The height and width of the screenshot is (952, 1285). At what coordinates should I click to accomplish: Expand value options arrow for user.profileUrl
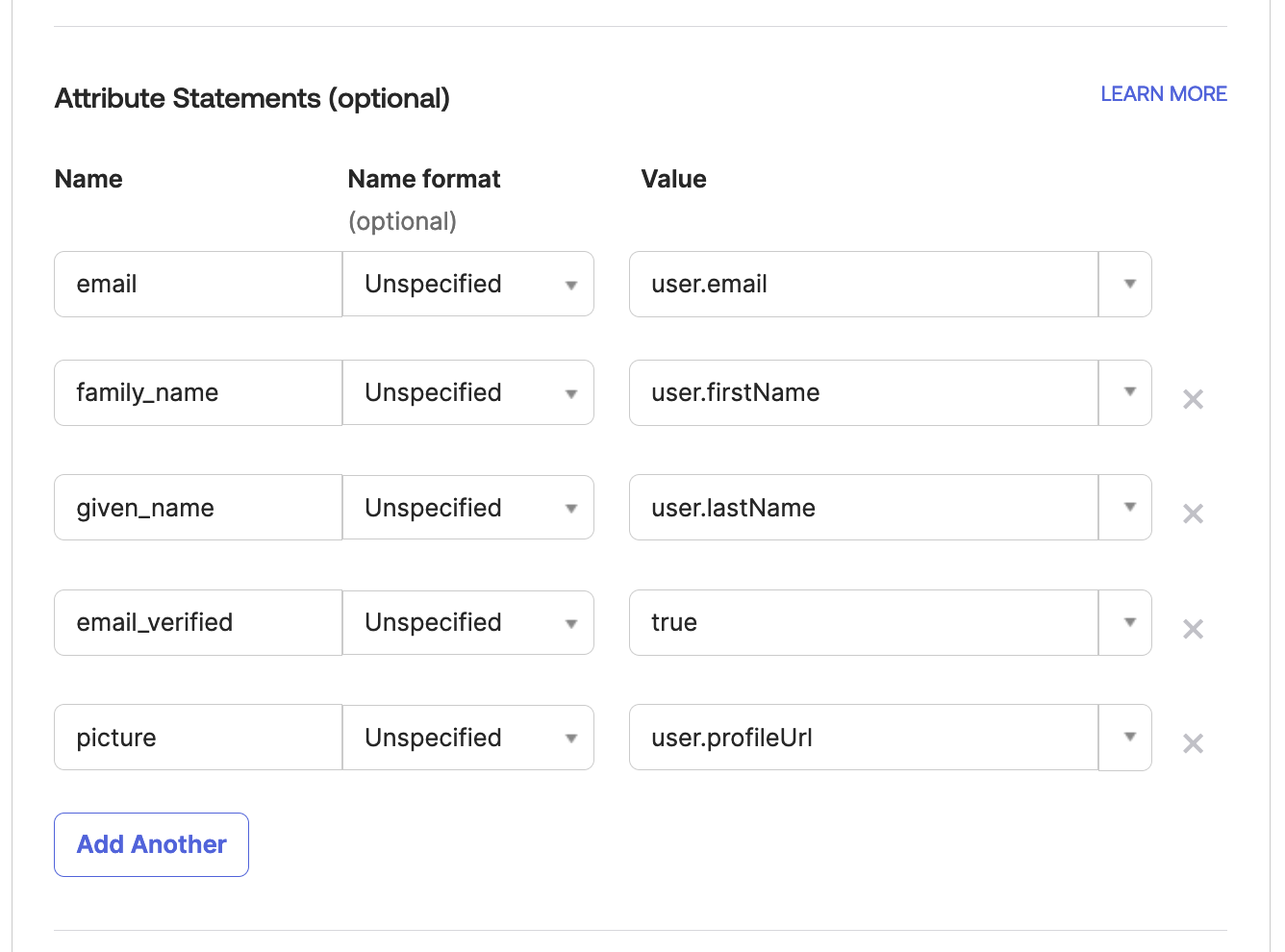tap(1125, 738)
